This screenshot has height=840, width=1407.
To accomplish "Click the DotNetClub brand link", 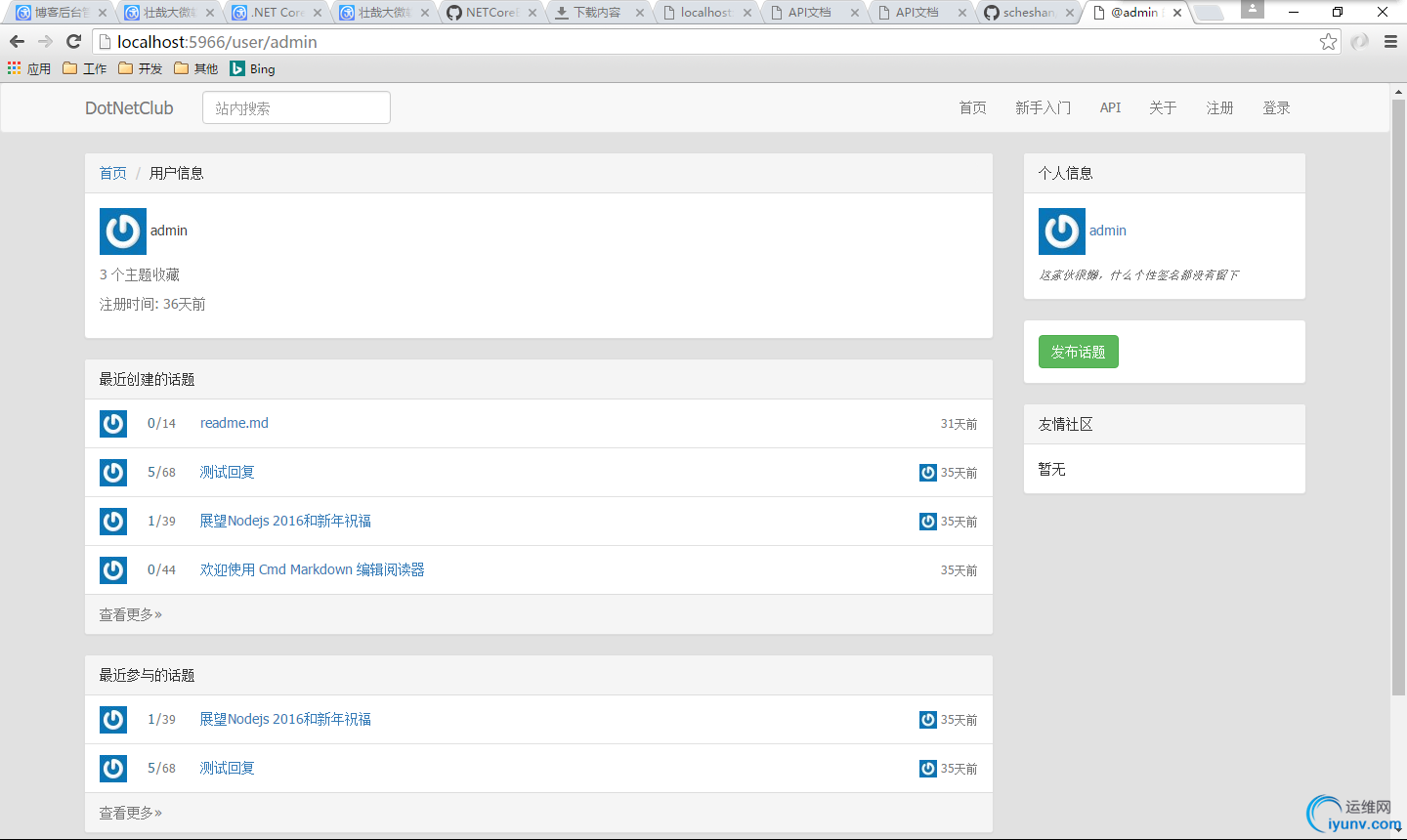I will click(x=129, y=107).
